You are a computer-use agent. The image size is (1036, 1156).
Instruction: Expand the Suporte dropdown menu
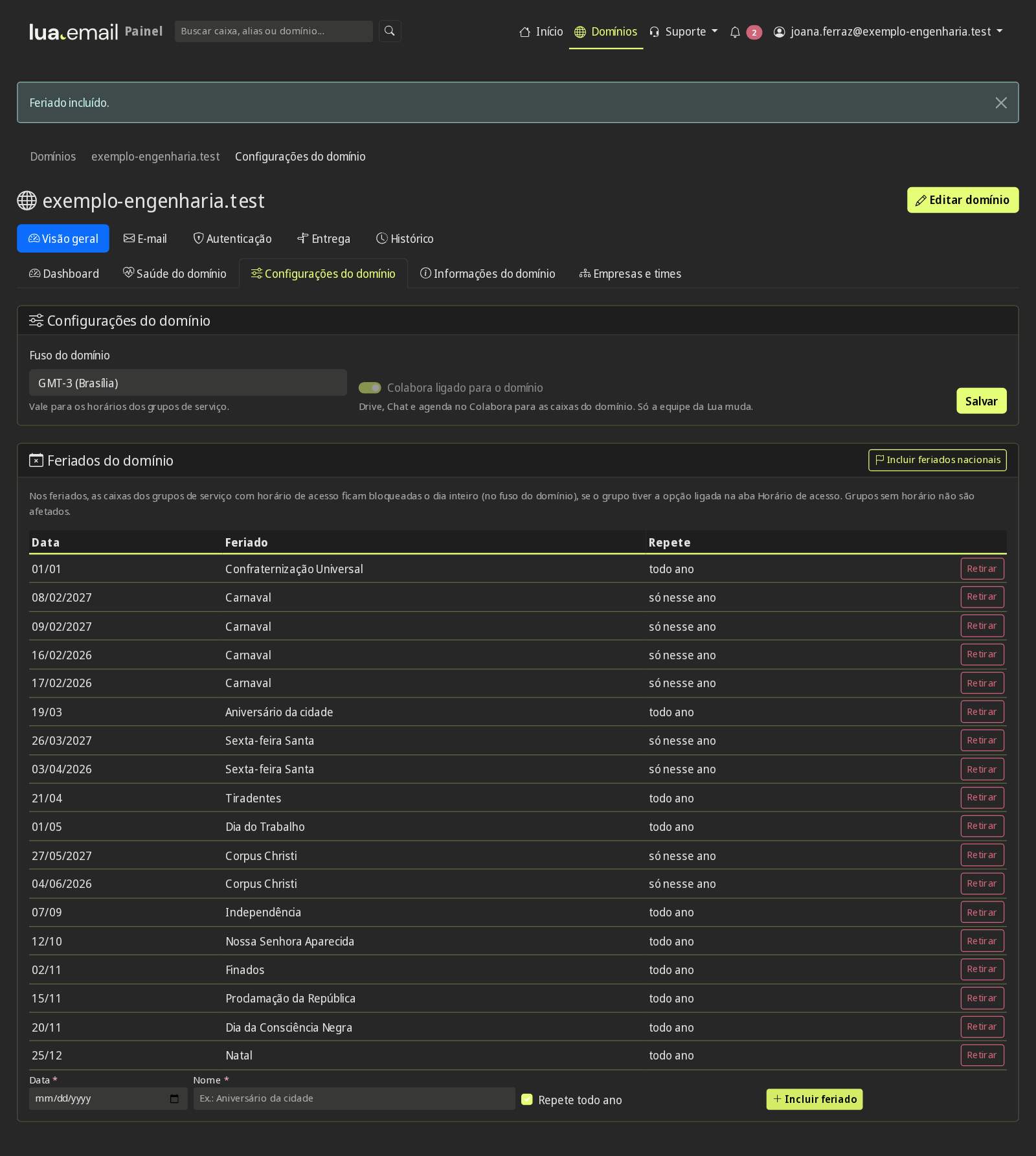pos(683,32)
